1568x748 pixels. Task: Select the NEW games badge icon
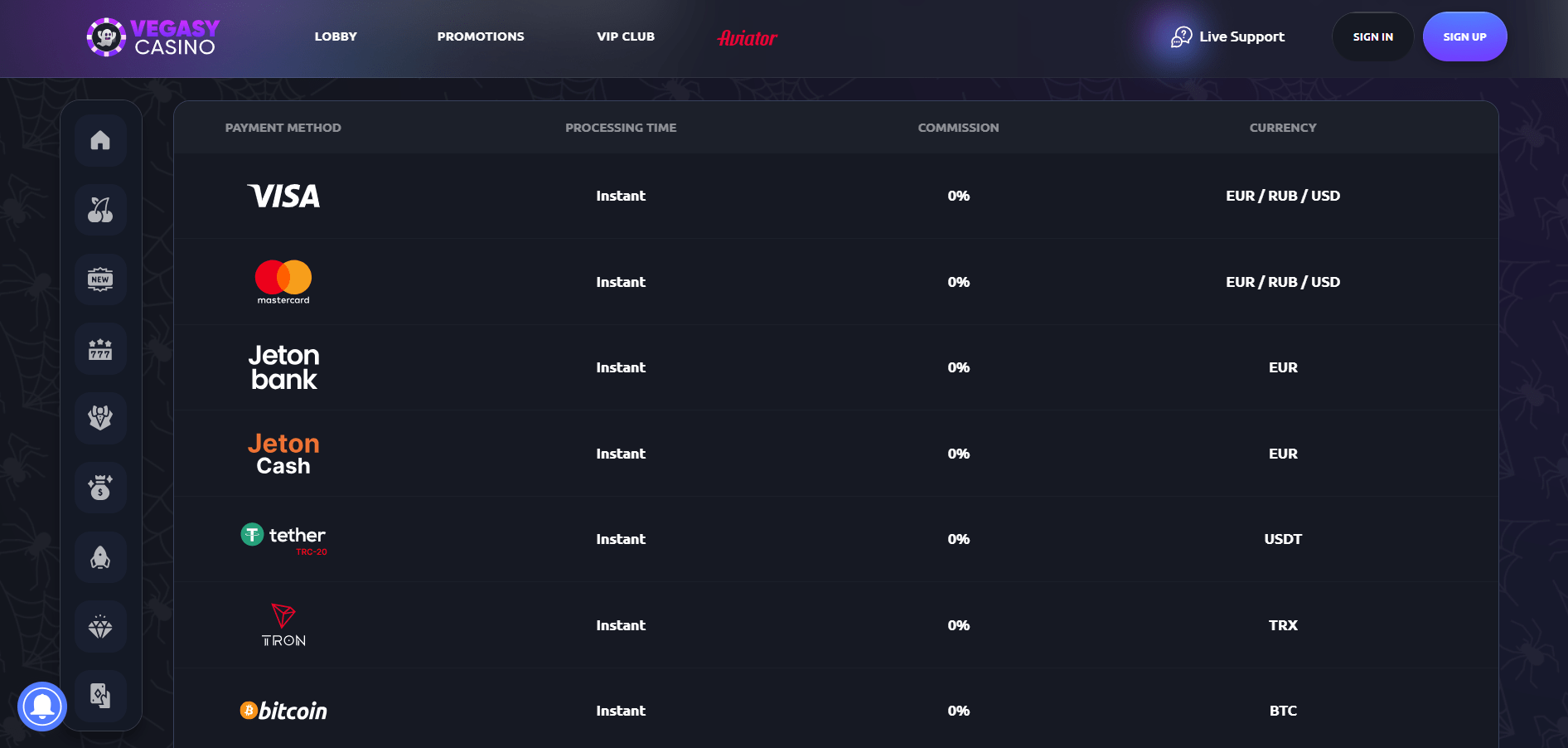pos(100,279)
